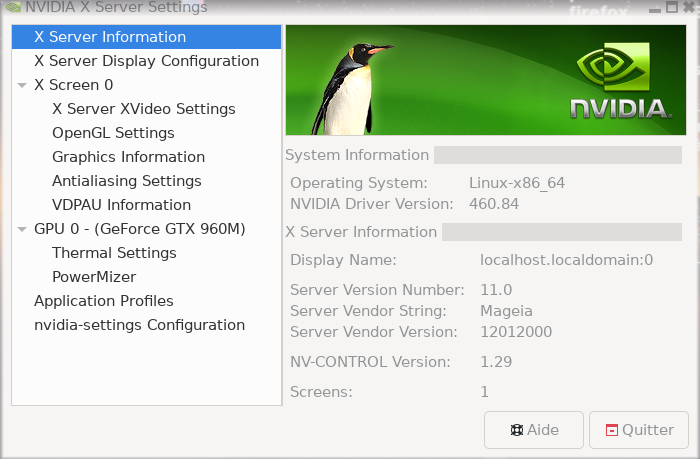Select X Server Information in the tree
Viewport: 700px width, 459px height.
[146, 37]
